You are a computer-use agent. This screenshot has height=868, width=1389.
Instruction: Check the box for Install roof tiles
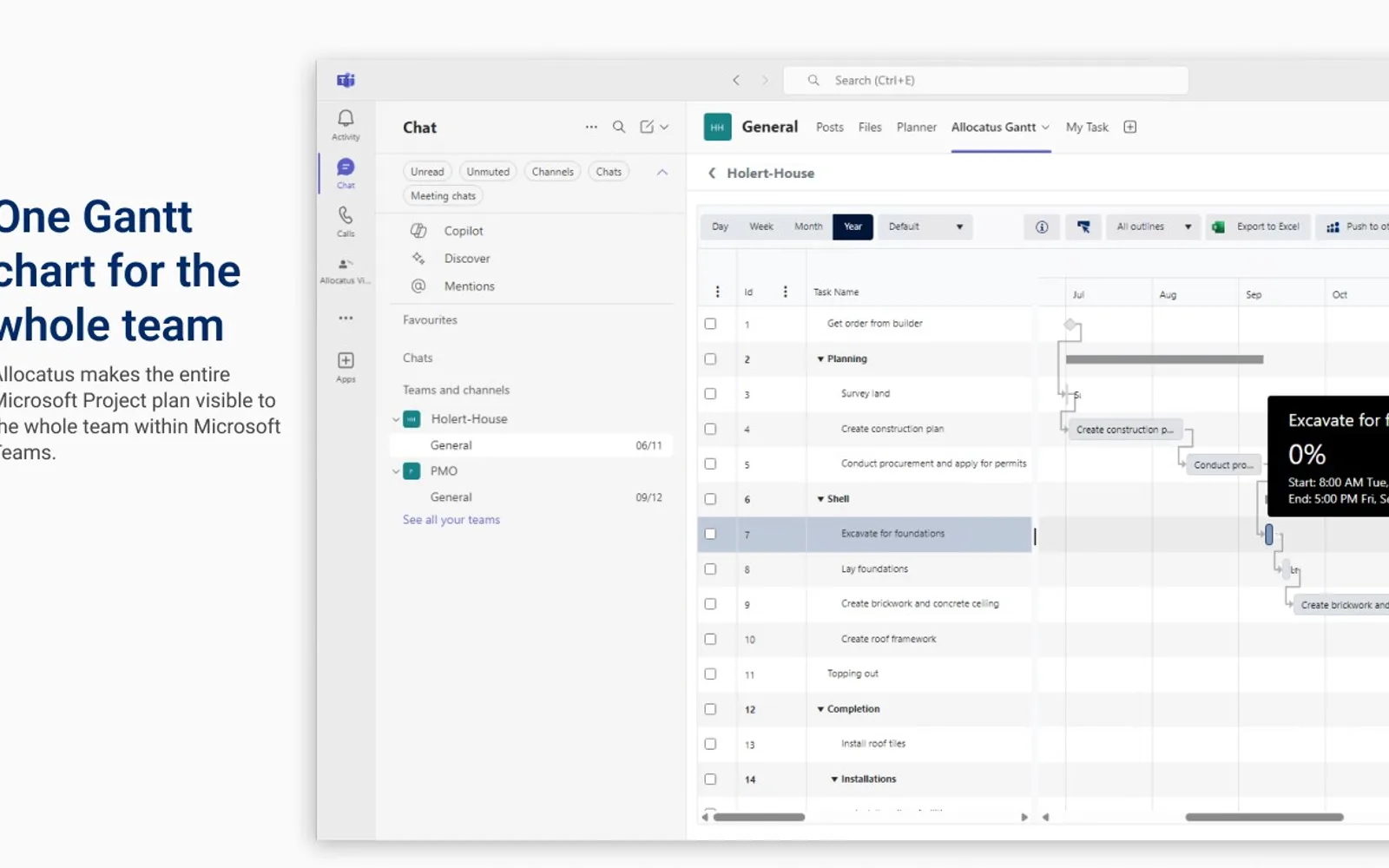[710, 744]
